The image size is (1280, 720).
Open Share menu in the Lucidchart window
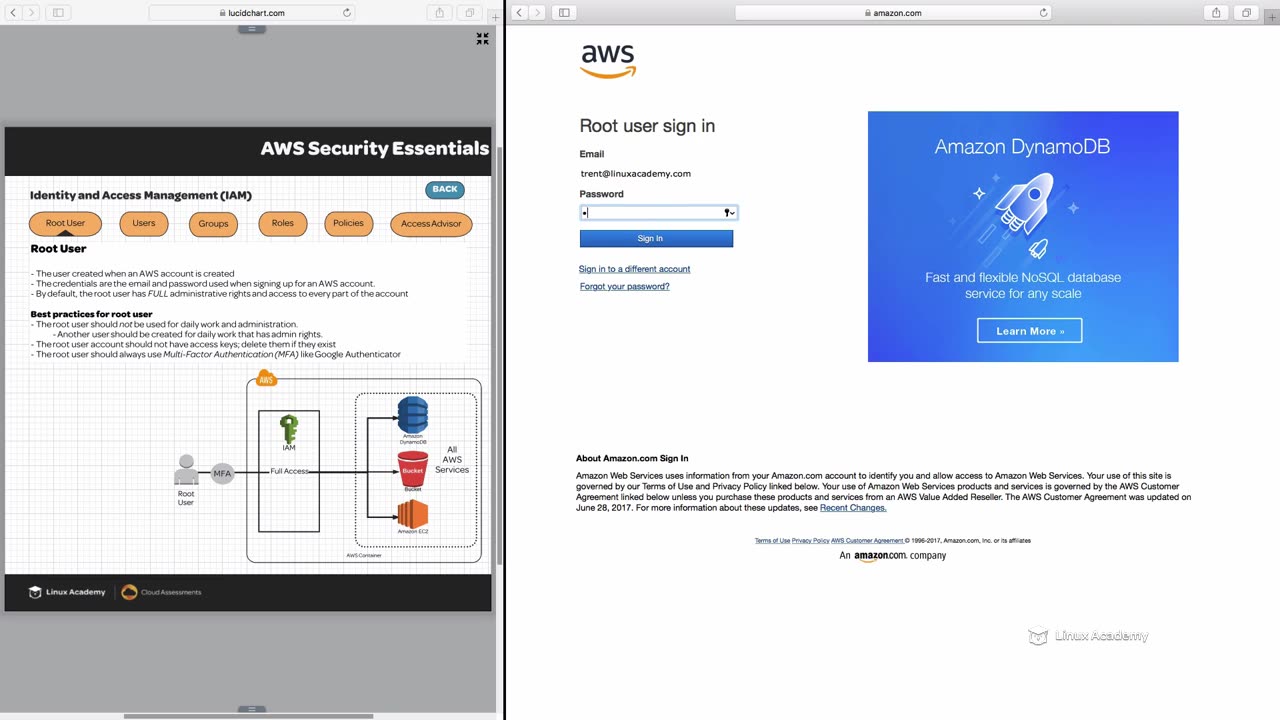439,13
